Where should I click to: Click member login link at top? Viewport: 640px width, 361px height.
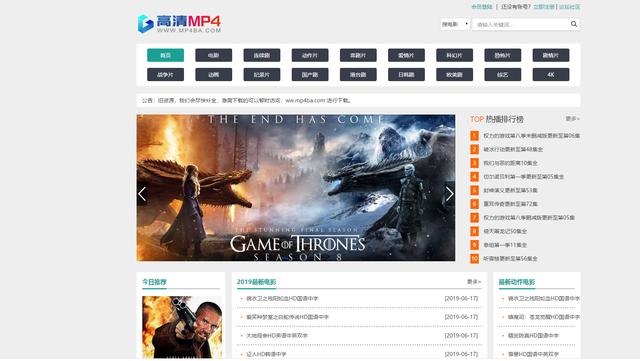pos(482,7)
